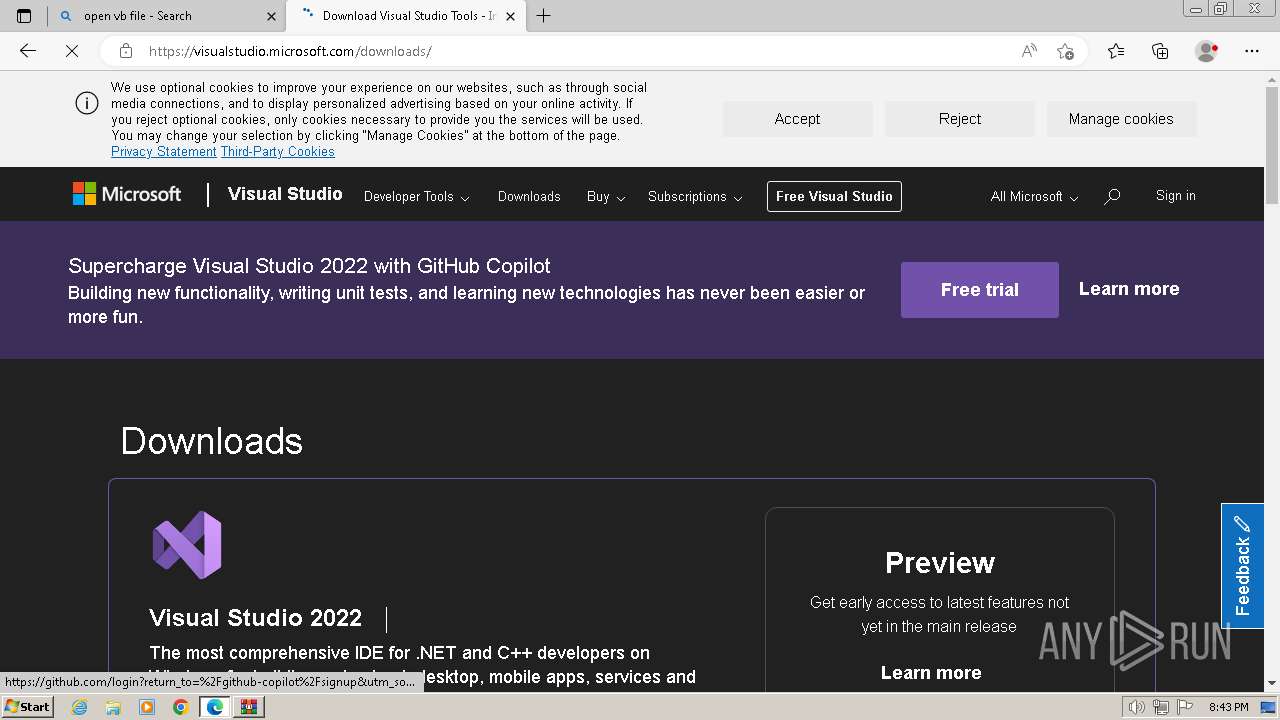
Task: Click Learn more in Copilot banner
Action: [x=1129, y=289]
